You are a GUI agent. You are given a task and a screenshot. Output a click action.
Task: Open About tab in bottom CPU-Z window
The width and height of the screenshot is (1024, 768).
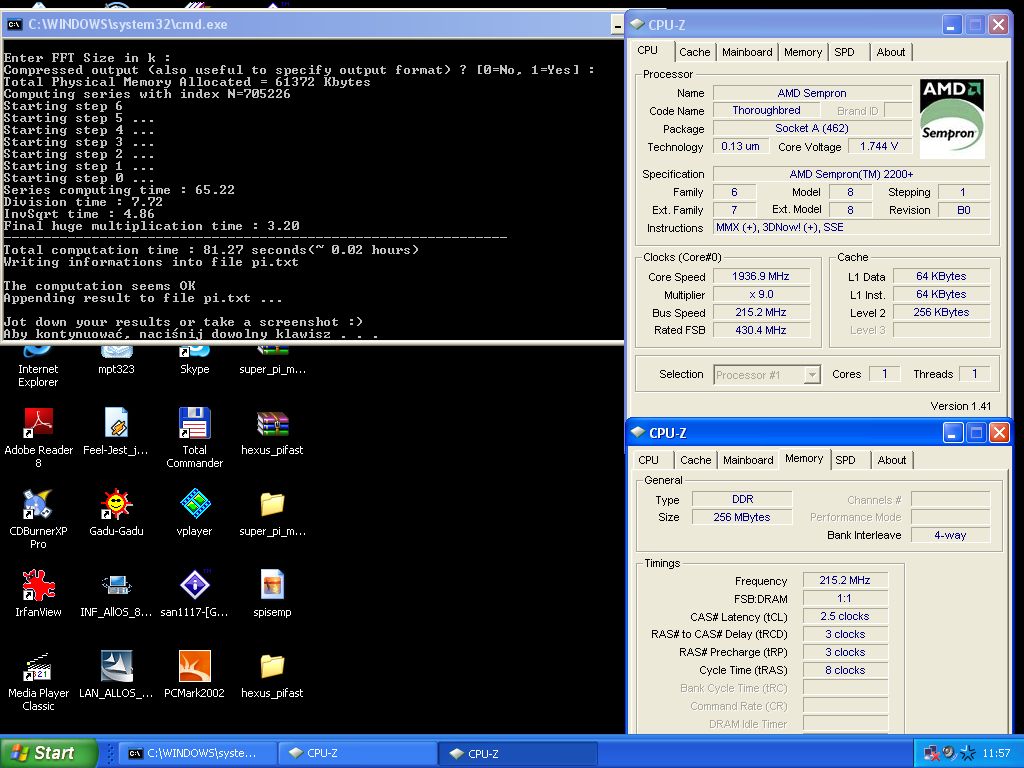891,460
